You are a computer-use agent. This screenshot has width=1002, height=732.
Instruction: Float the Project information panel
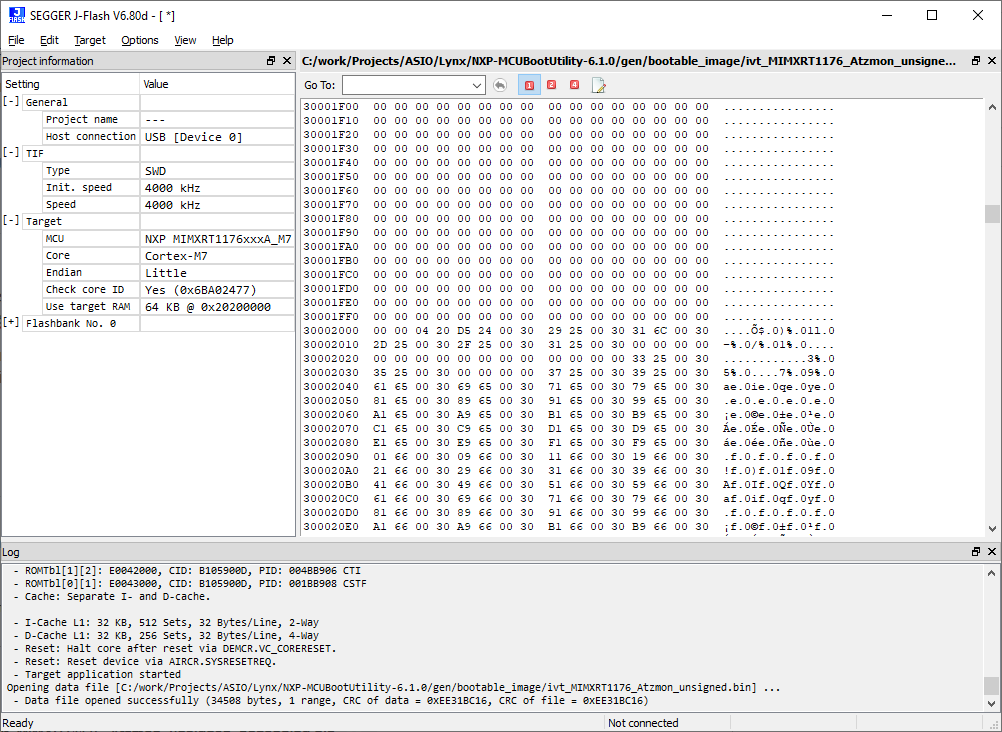(x=270, y=60)
